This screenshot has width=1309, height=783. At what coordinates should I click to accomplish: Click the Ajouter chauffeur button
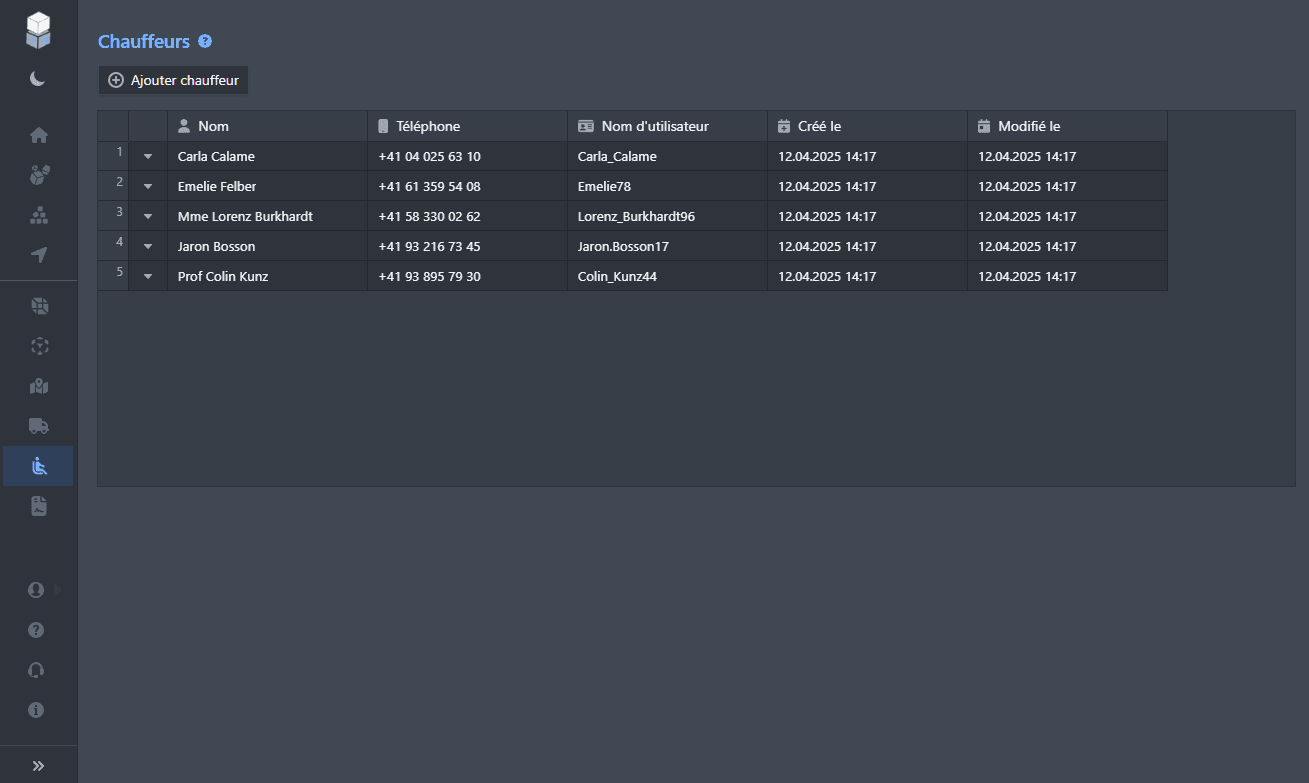pos(173,80)
